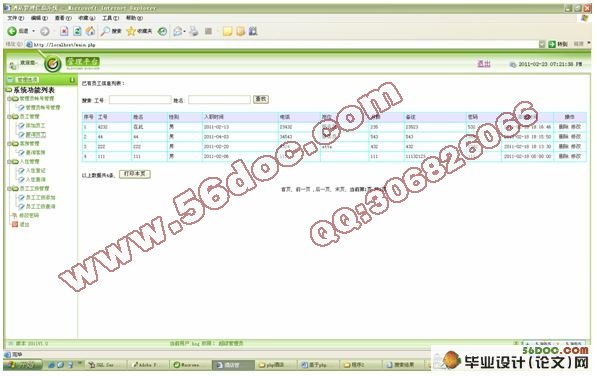The height and width of the screenshot is (376, 597).
Task: Click the down arrow icon on sidebar header
Action: click(x=72, y=80)
